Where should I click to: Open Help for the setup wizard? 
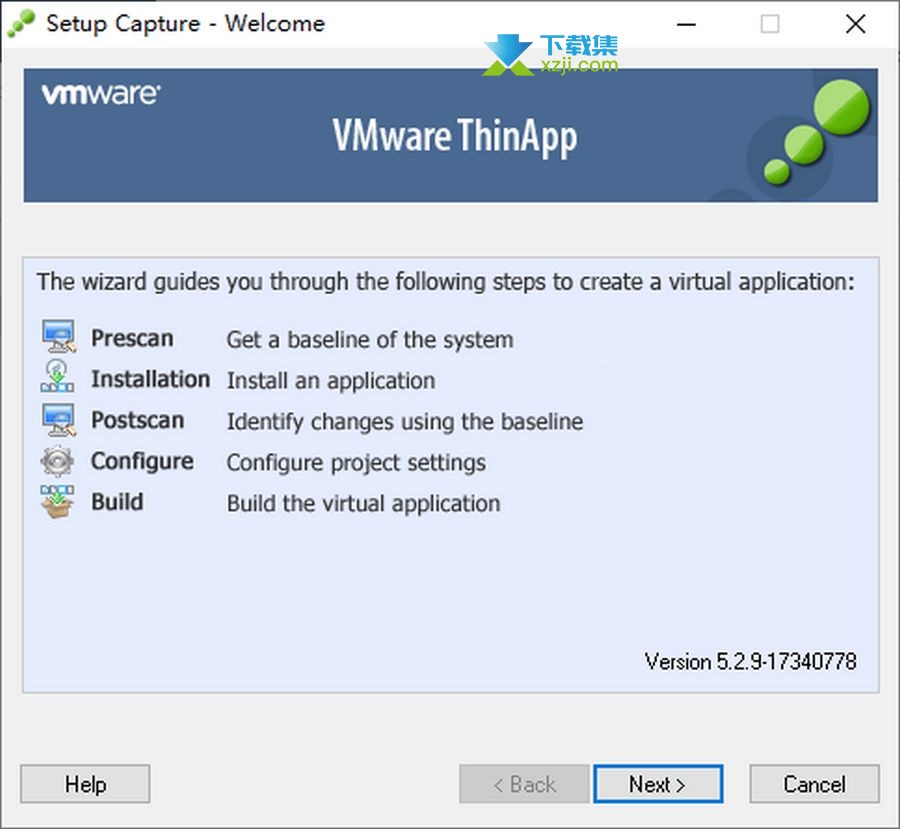[85, 784]
